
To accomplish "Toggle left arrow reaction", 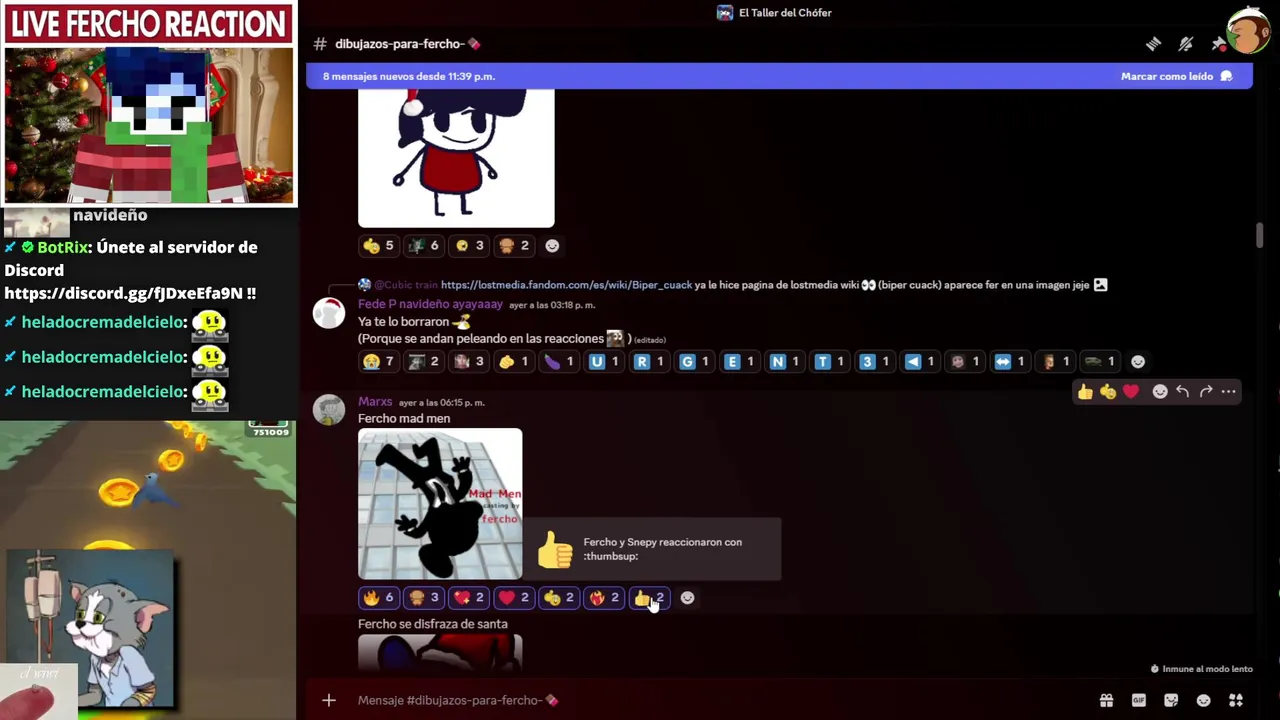I will [919, 361].
